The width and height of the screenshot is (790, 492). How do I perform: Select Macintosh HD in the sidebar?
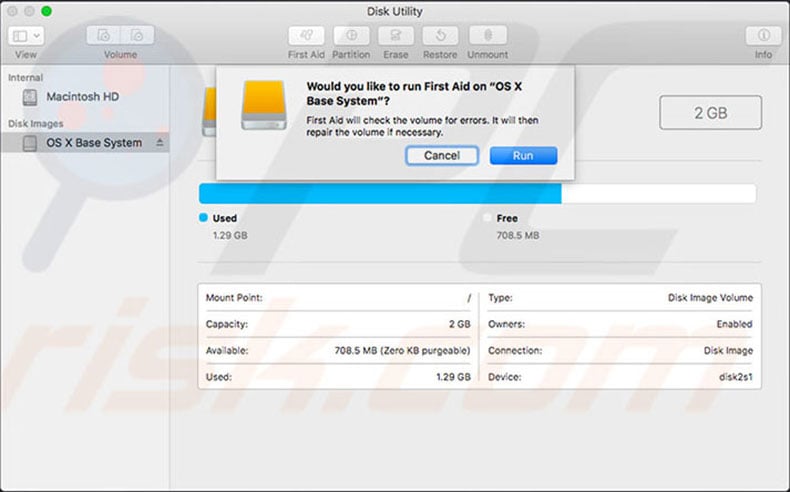coord(85,97)
